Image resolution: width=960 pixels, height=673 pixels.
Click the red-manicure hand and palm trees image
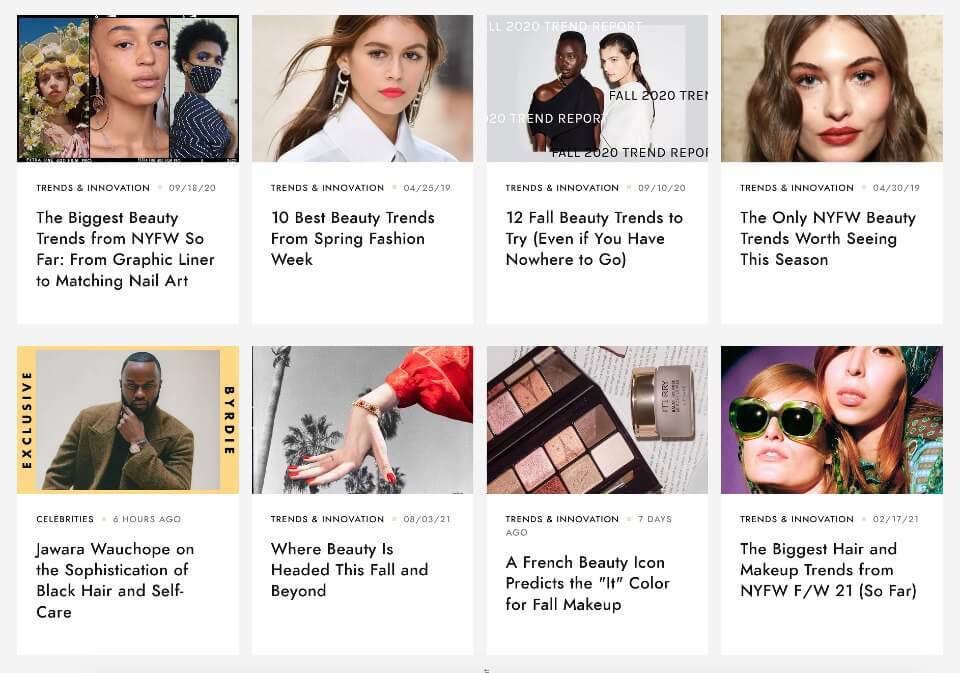[x=362, y=420]
